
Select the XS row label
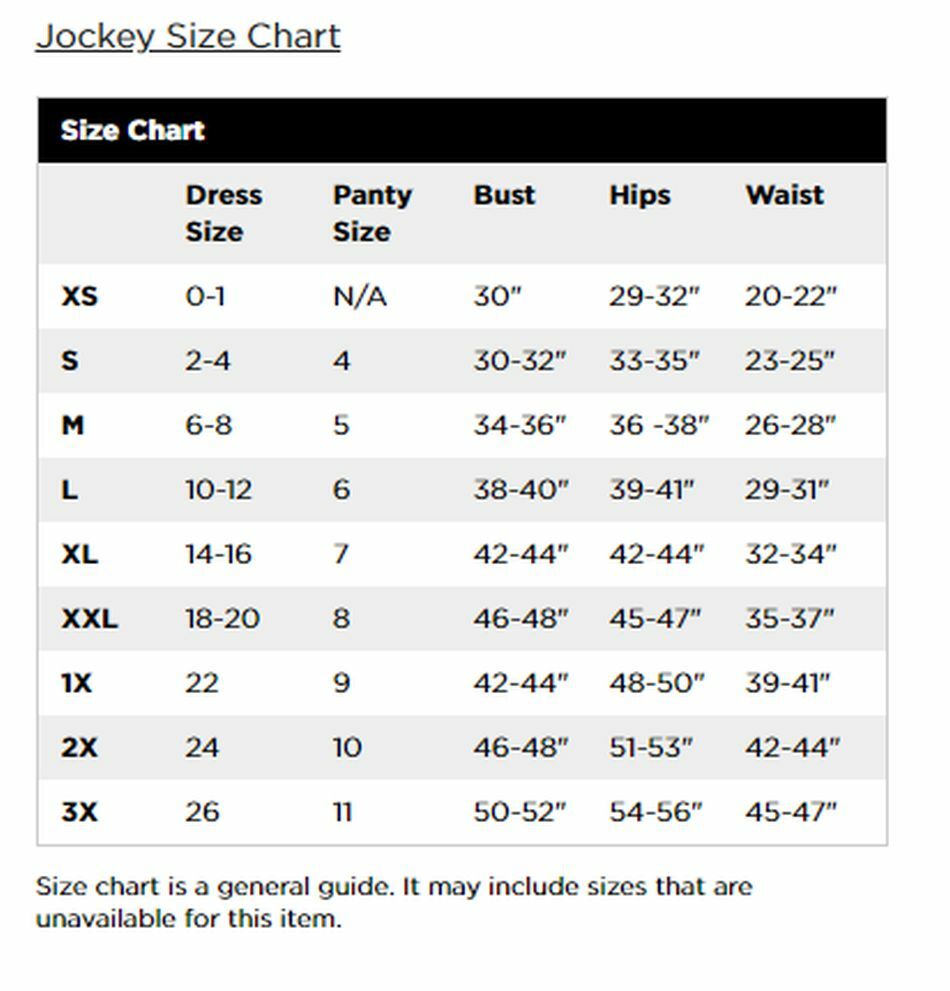(80, 297)
